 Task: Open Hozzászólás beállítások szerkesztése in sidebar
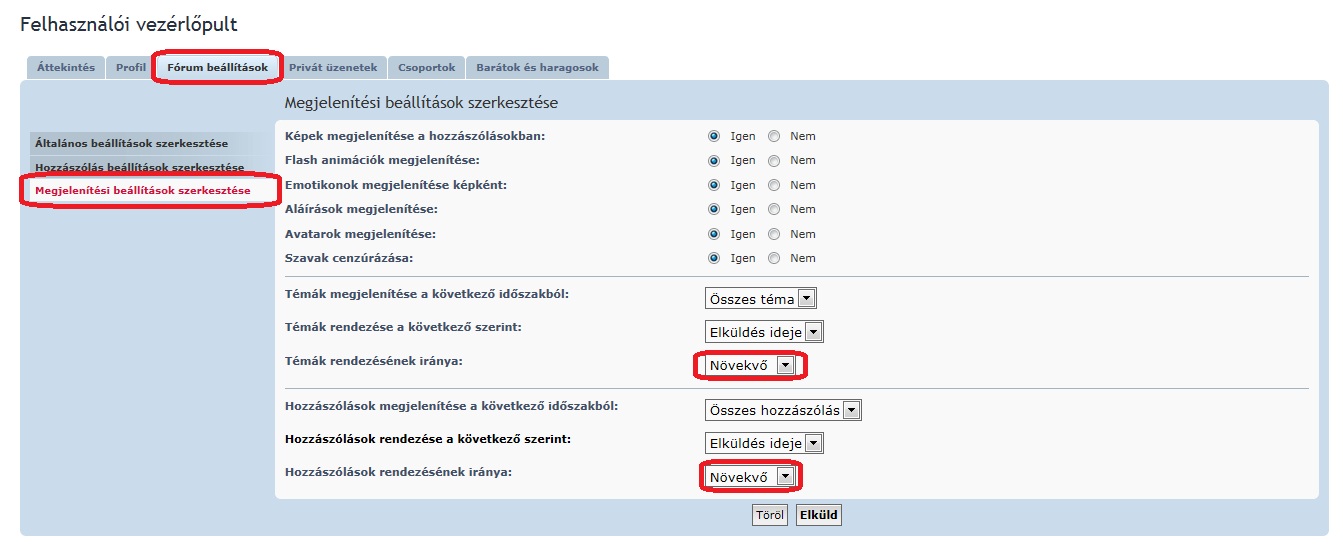[x=139, y=167]
